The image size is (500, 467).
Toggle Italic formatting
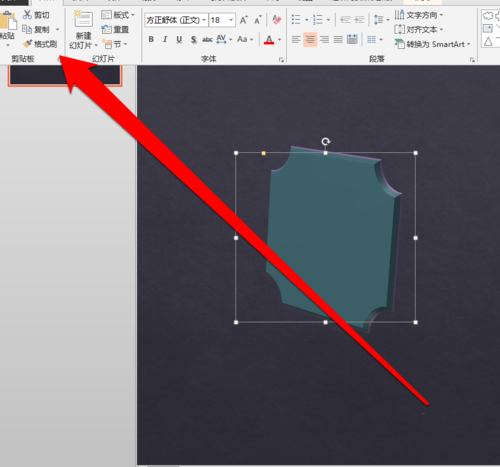[x=165, y=39]
